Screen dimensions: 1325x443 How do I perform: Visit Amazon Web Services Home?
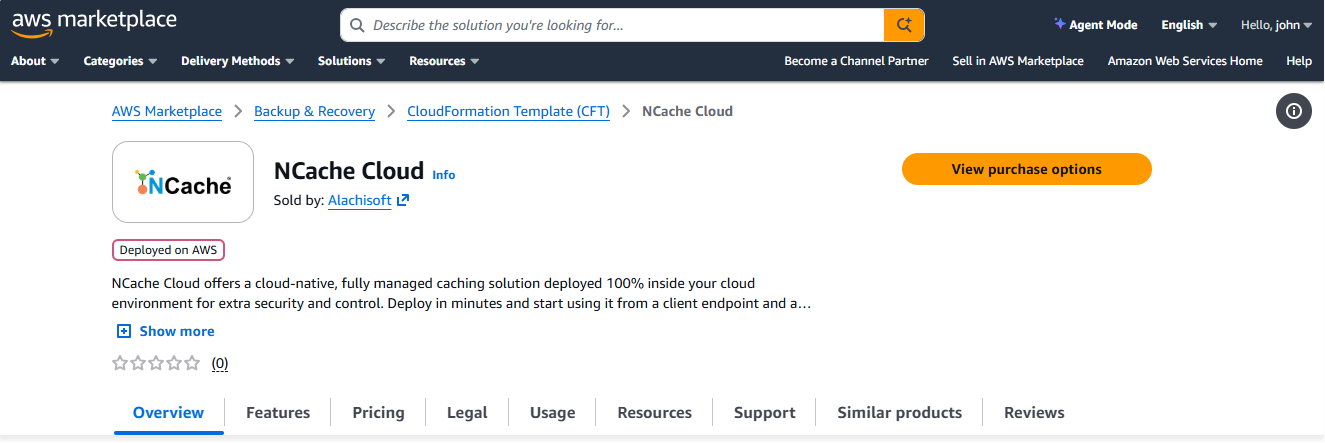[1185, 61]
